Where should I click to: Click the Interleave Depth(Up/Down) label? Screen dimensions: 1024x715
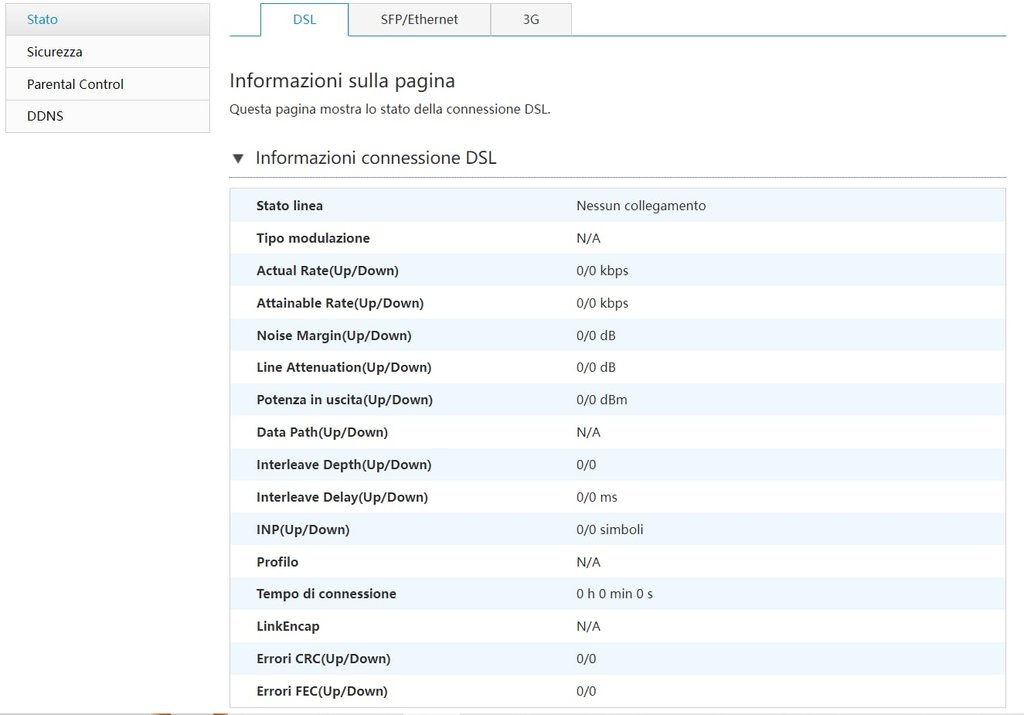[344, 465]
